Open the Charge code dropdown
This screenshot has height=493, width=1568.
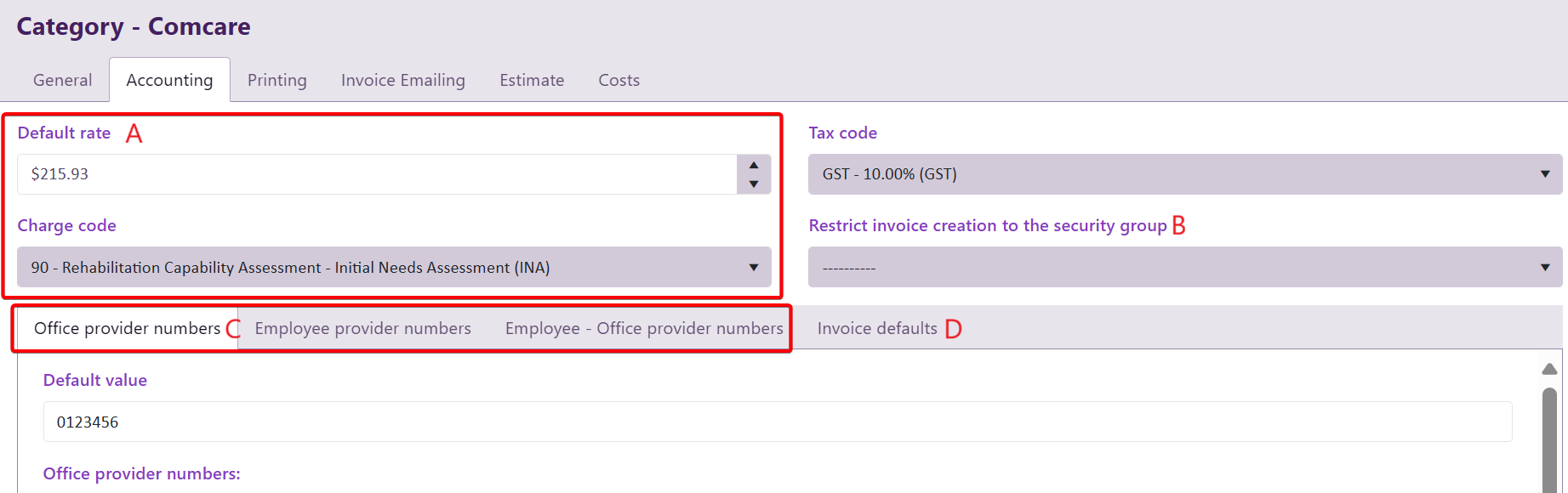coord(394,267)
